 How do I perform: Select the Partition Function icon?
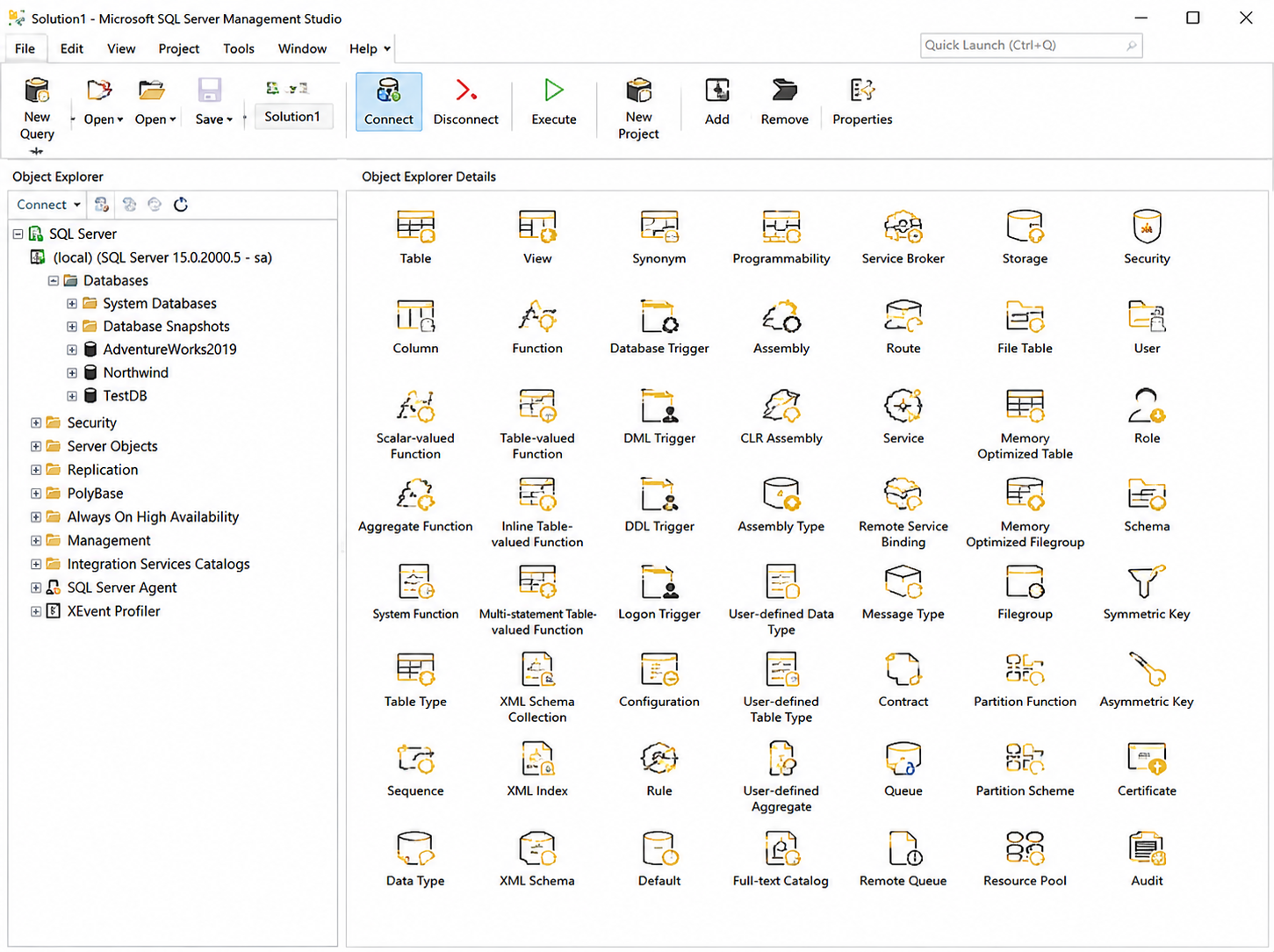(x=1025, y=669)
